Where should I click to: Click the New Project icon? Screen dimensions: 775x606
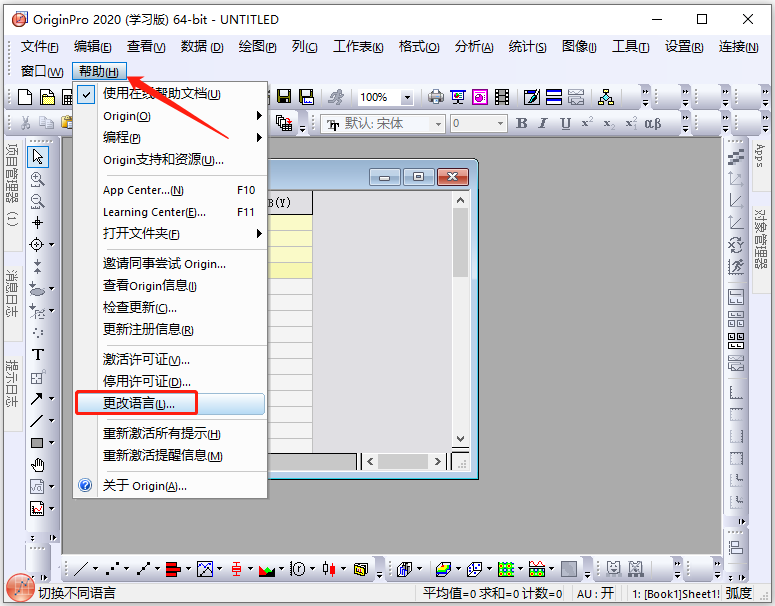coord(25,97)
